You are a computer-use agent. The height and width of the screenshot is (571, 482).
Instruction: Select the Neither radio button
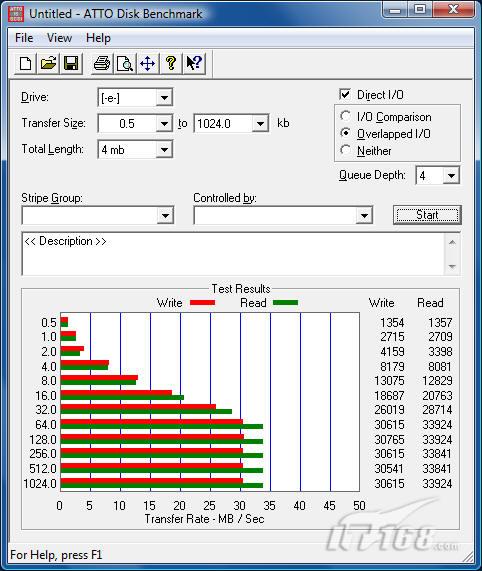pos(345,150)
